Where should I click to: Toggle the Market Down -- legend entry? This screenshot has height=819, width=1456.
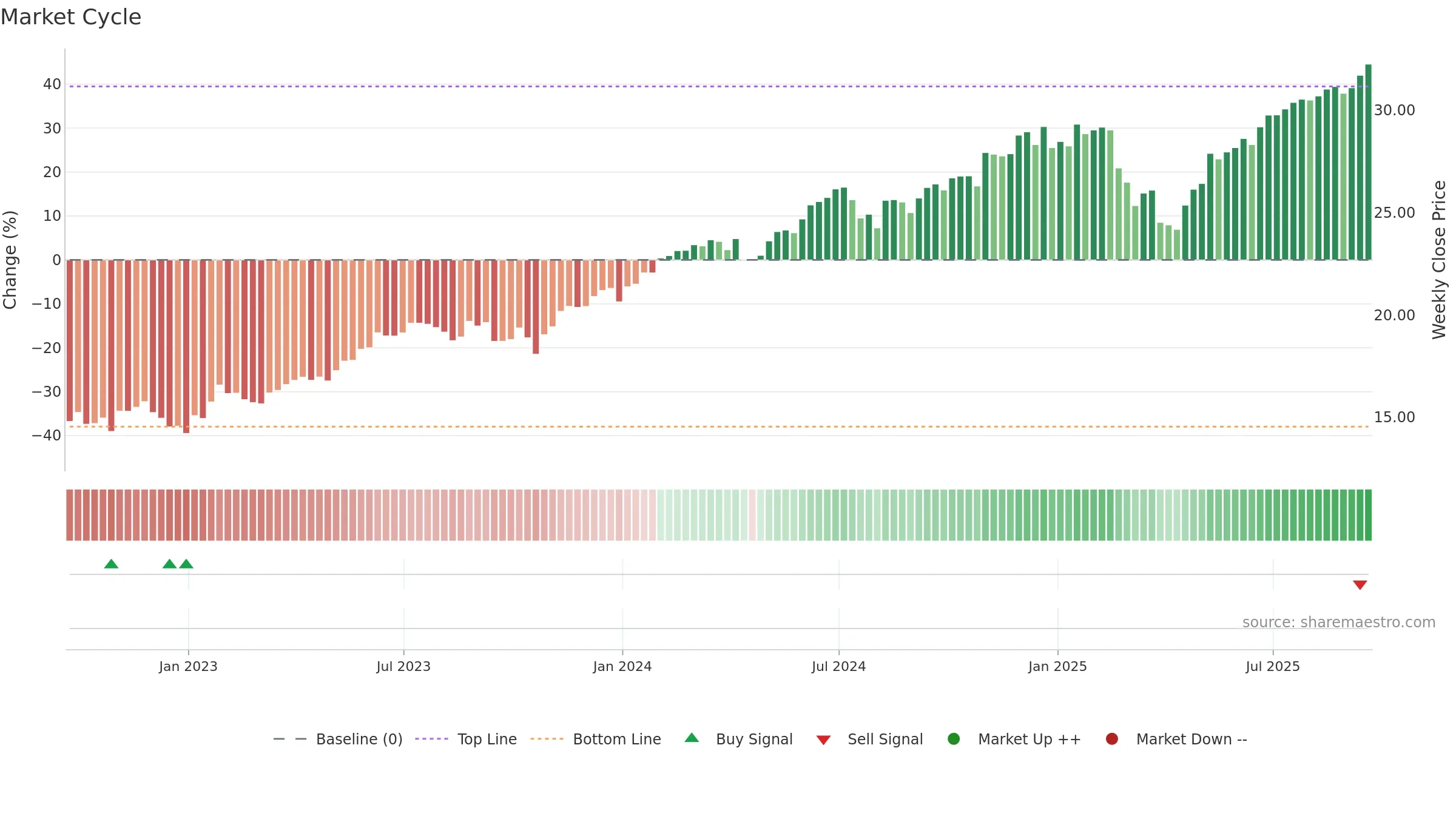[x=1176, y=739]
